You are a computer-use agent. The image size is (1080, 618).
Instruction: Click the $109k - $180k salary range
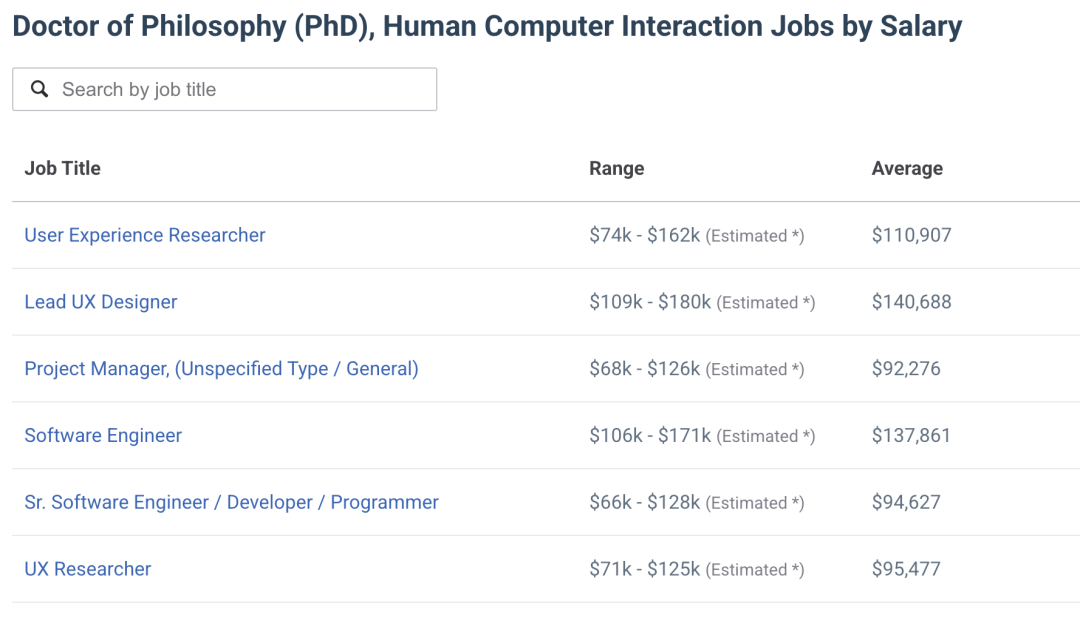[x=650, y=302]
